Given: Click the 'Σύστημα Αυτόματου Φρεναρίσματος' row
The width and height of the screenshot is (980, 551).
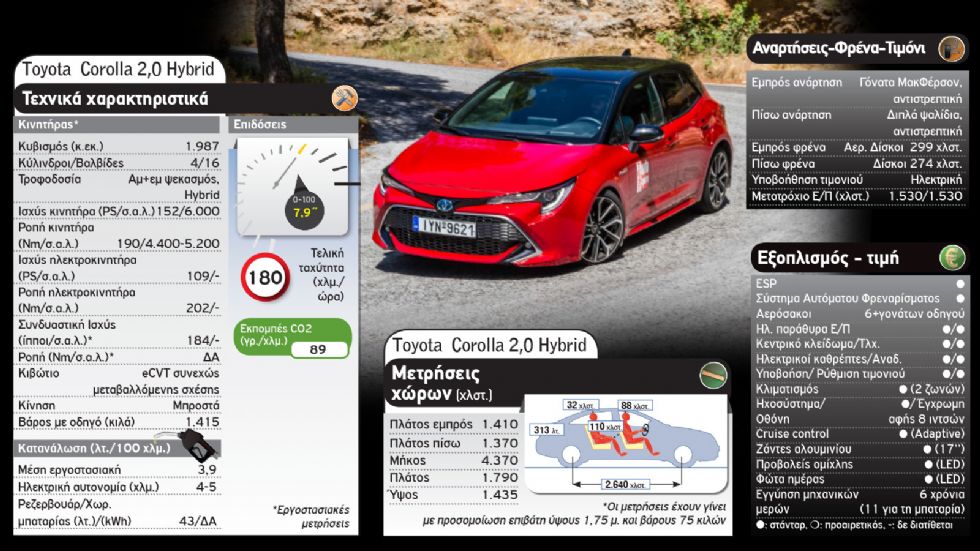Looking at the screenshot, I should tap(860, 298).
